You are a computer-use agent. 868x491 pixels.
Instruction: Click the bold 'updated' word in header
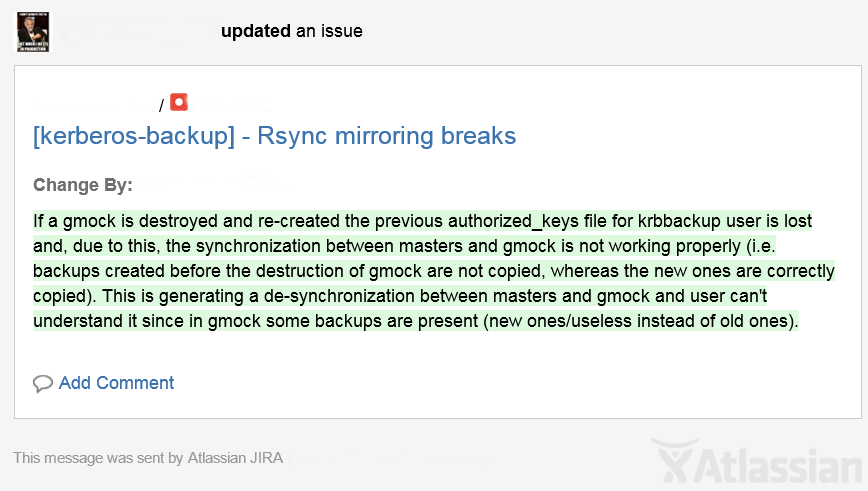(256, 31)
